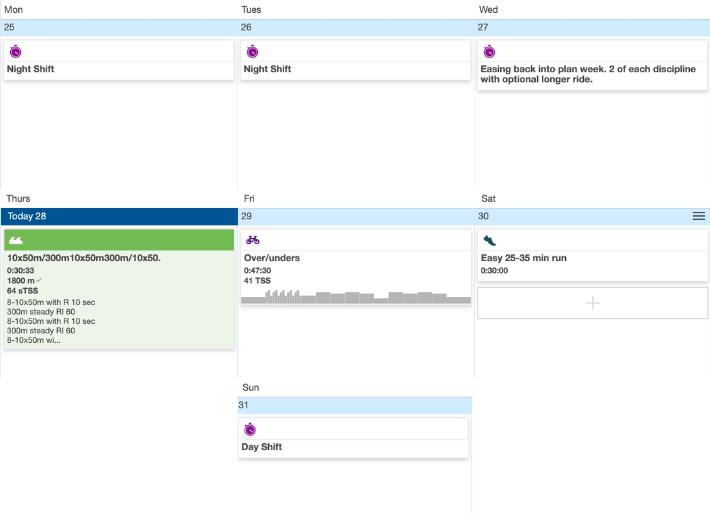
Task: Open the Day Shift note on Sunday
Action: tap(262, 447)
